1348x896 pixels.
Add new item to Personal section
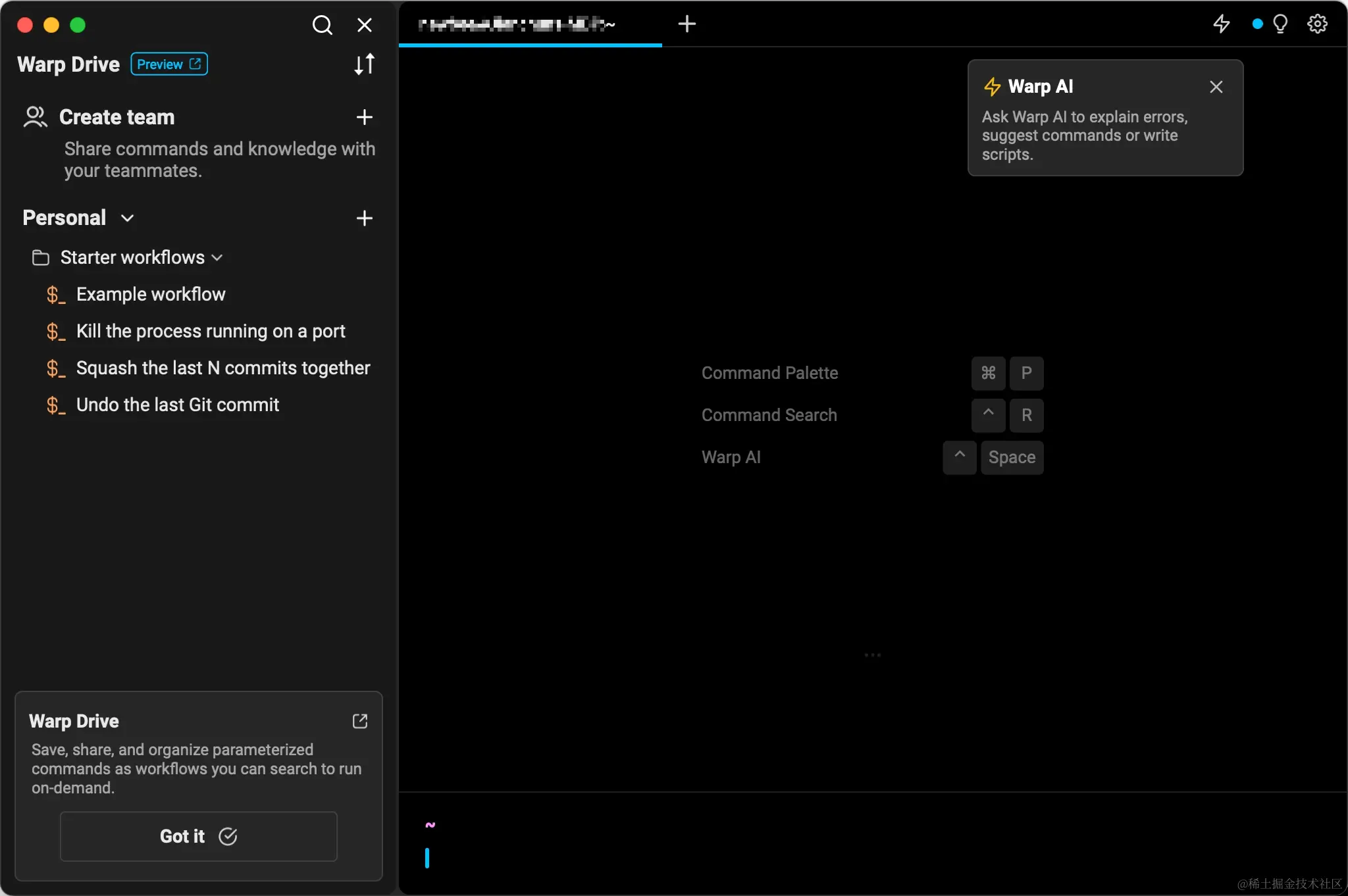(x=364, y=218)
